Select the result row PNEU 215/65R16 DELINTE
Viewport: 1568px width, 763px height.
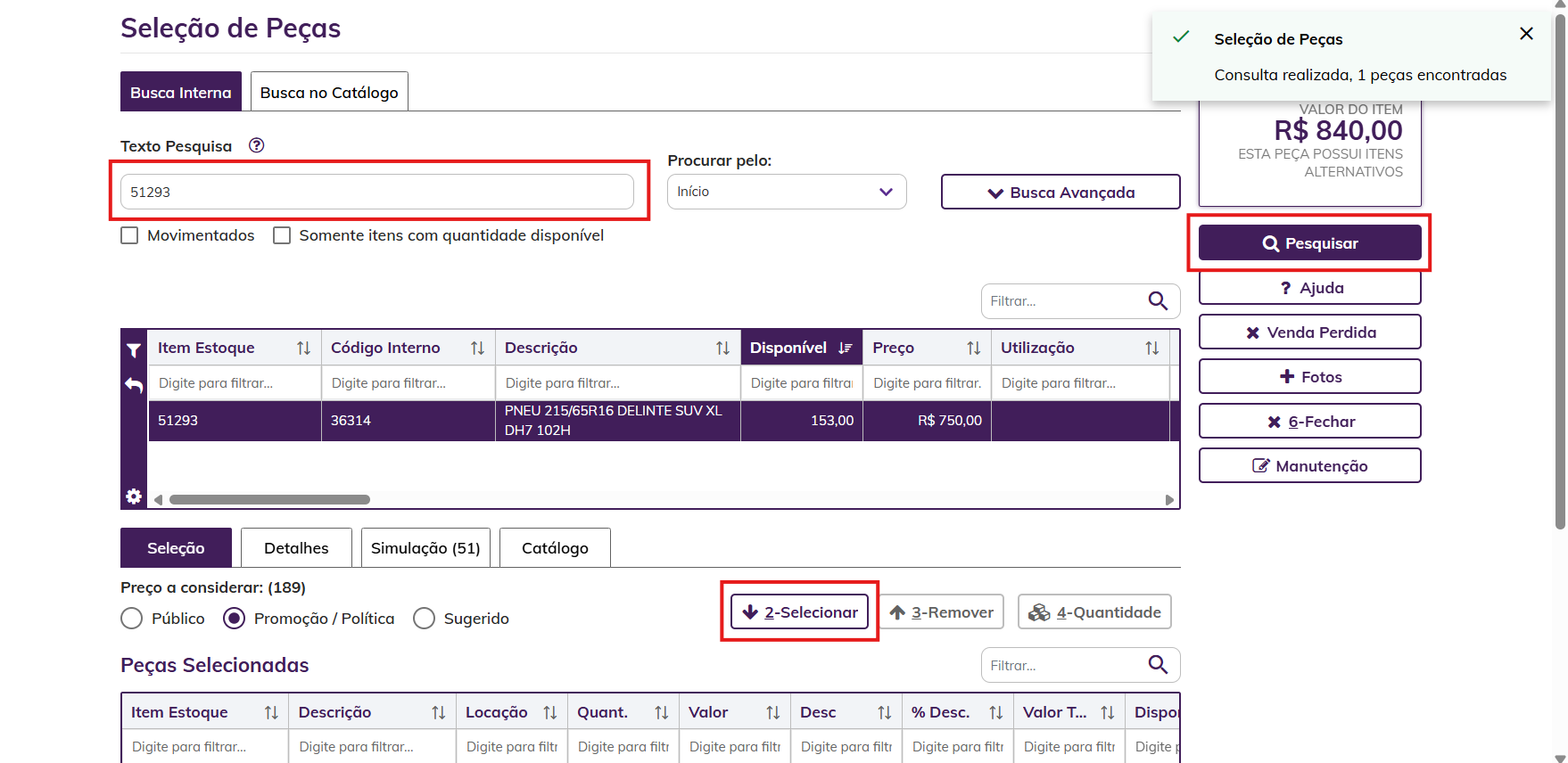click(x=664, y=421)
